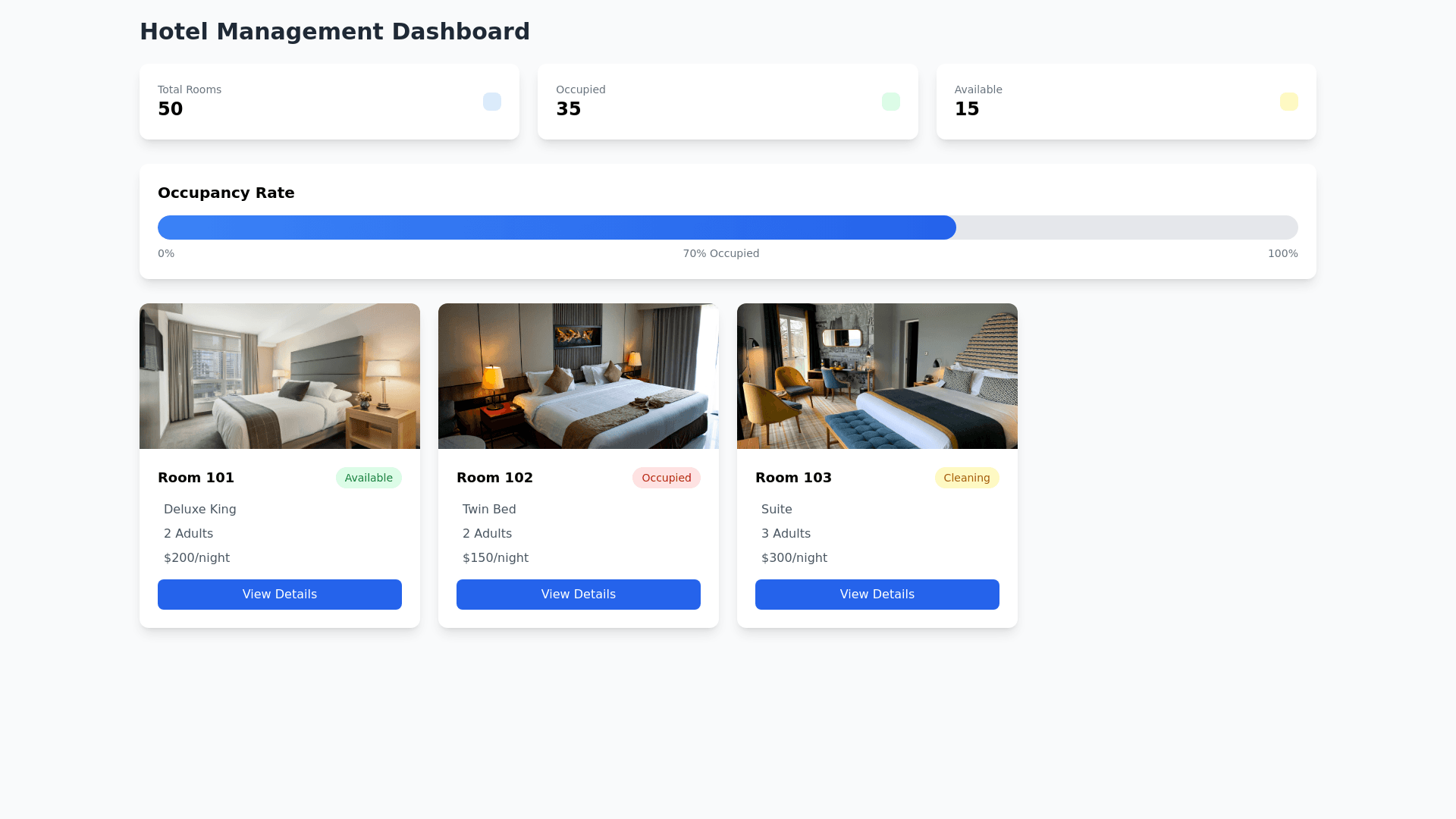Open details for Room 102

pyautogui.click(x=578, y=594)
